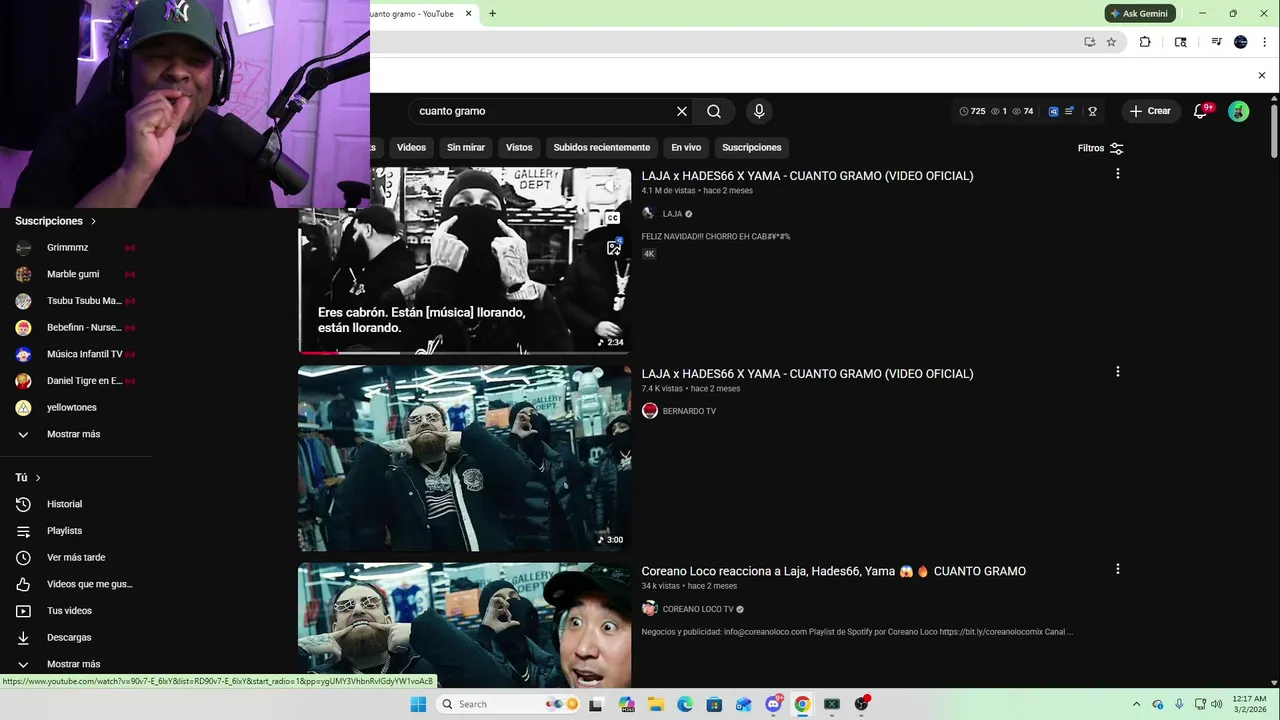Open Tus videos in sidebar
Screen dimensions: 1280x720
point(69,611)
